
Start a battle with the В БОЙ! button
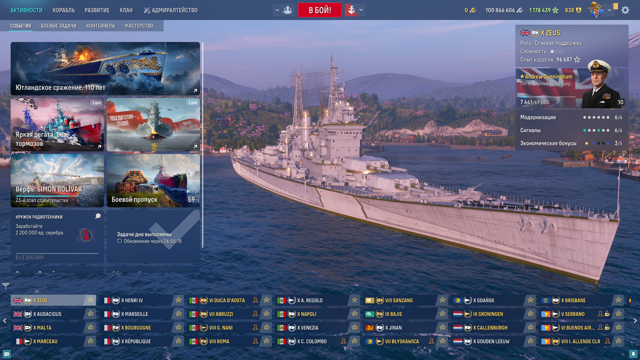320,10
